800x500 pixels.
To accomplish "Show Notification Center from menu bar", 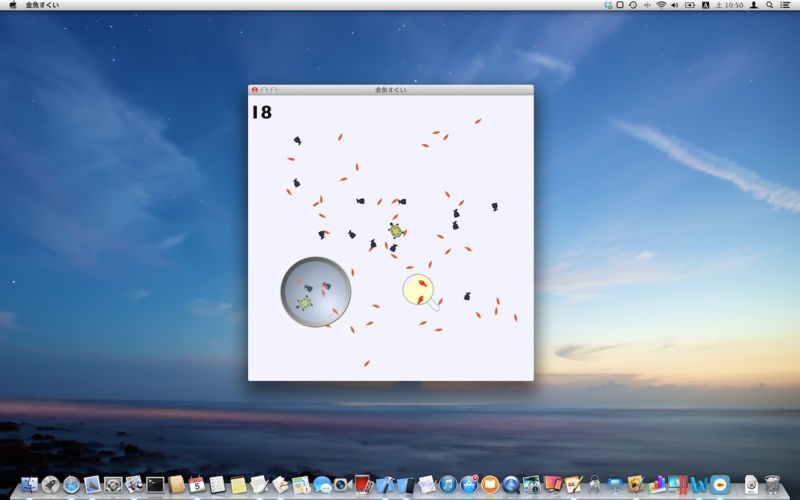I will tap(785, 5).
